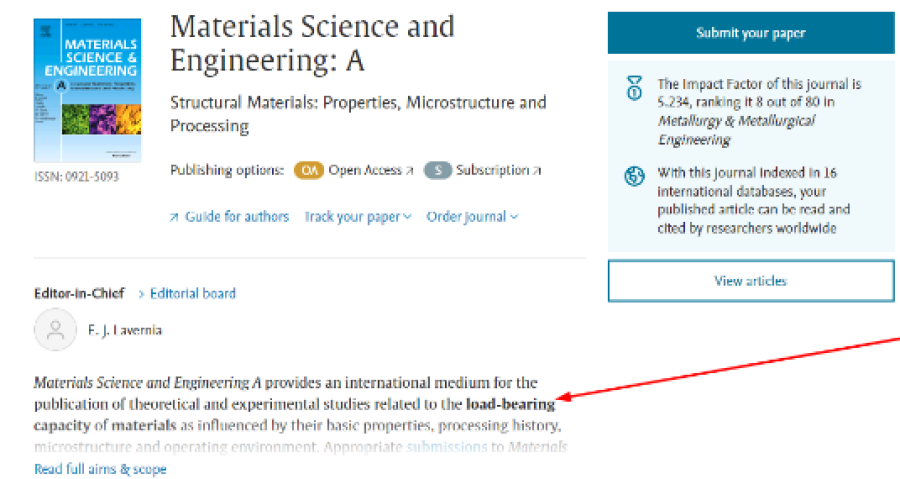Expand the Order journal dropdown
This screenshot has height=479, width=900.
coord(472,217)
